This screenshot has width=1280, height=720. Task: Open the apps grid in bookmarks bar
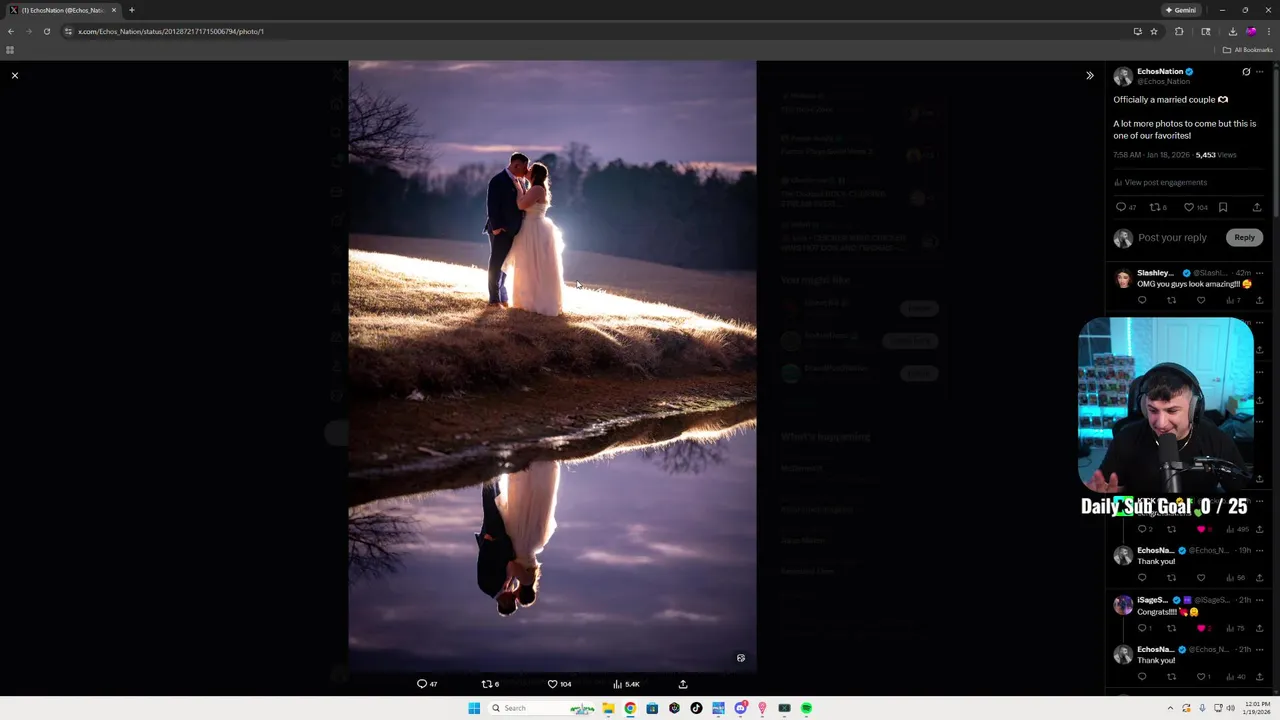10,50
